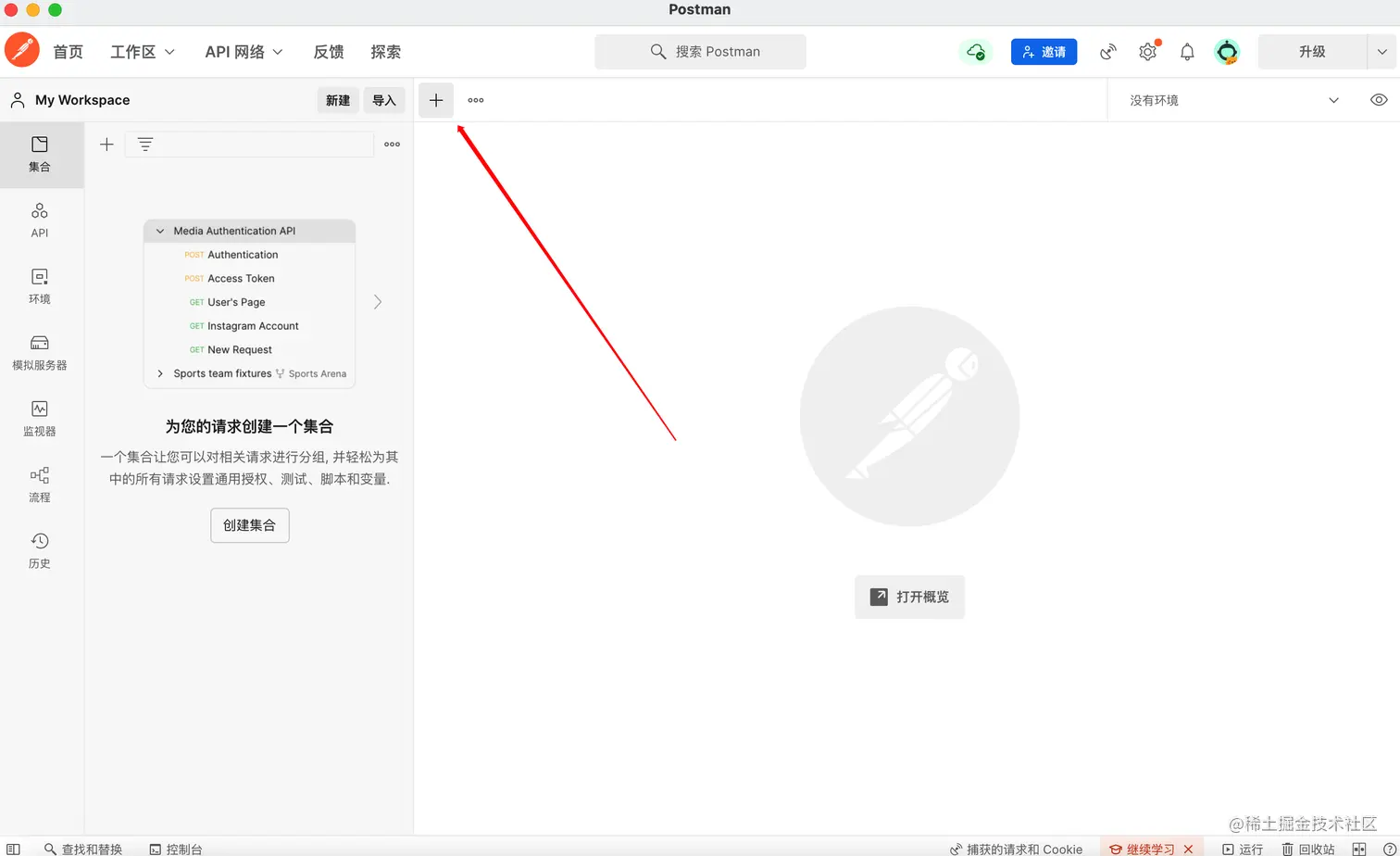Expand the Sports team fixtures collection
This screenshot has width=1400, height=856.
click(160, 373)
